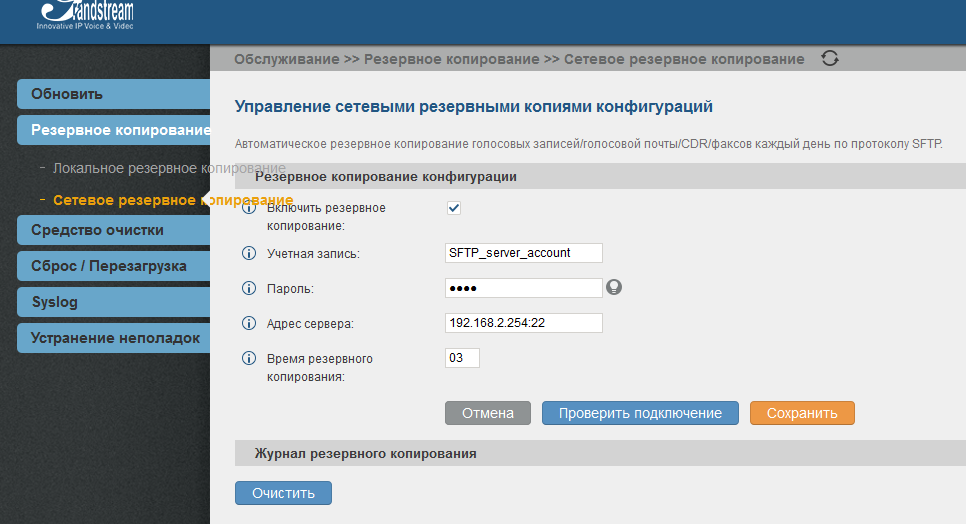Open the Сброс / Перезагрузка menu section
The height and width of the screenshot is (524, 966).
[x=113, y=266]
